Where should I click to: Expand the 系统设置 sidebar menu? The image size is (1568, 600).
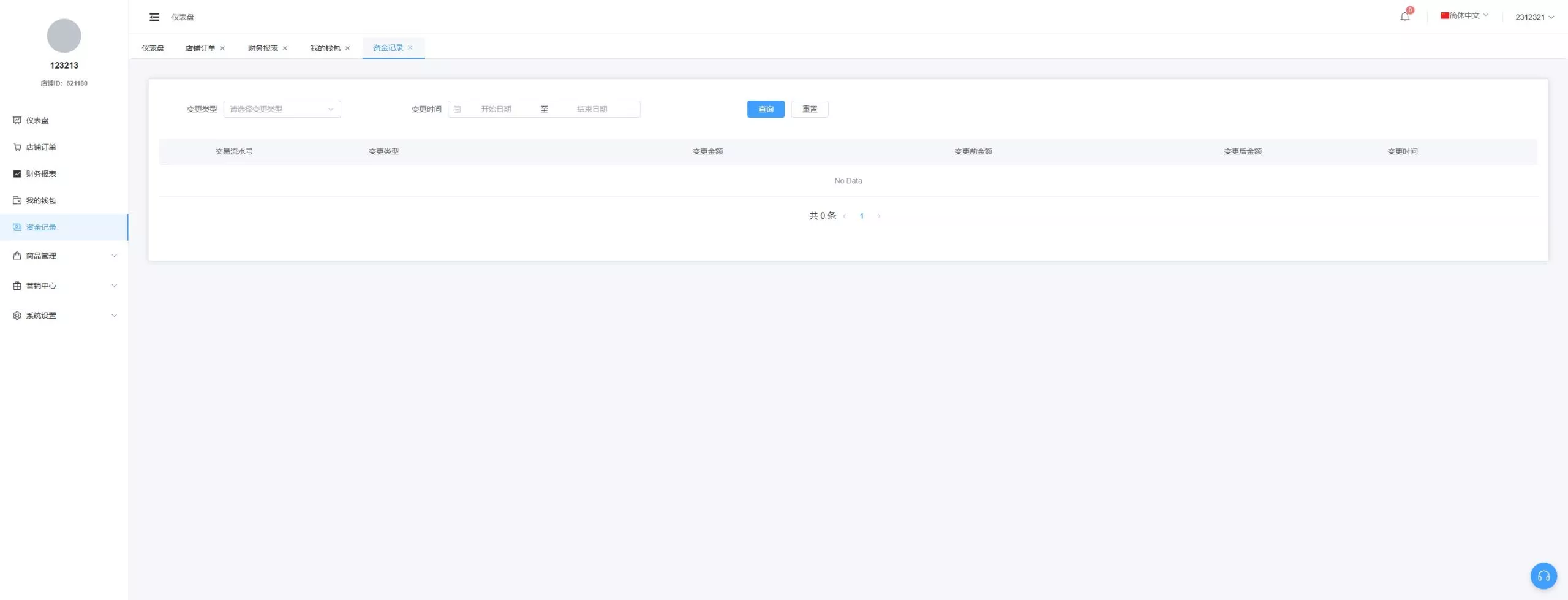click(64, 316)
